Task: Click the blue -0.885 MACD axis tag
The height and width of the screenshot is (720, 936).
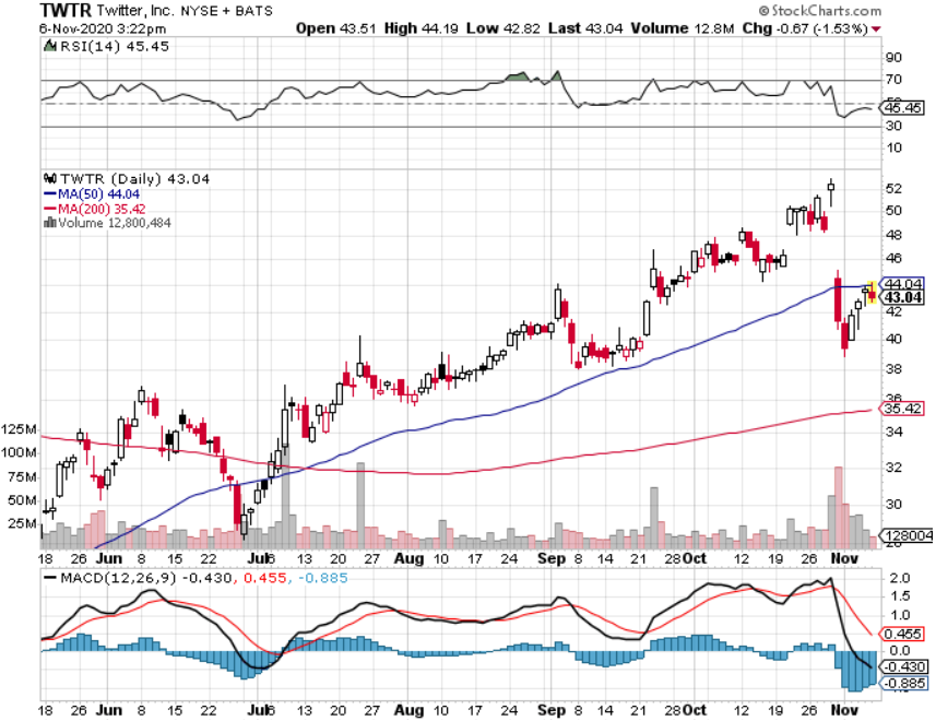Action: (905, 684)
